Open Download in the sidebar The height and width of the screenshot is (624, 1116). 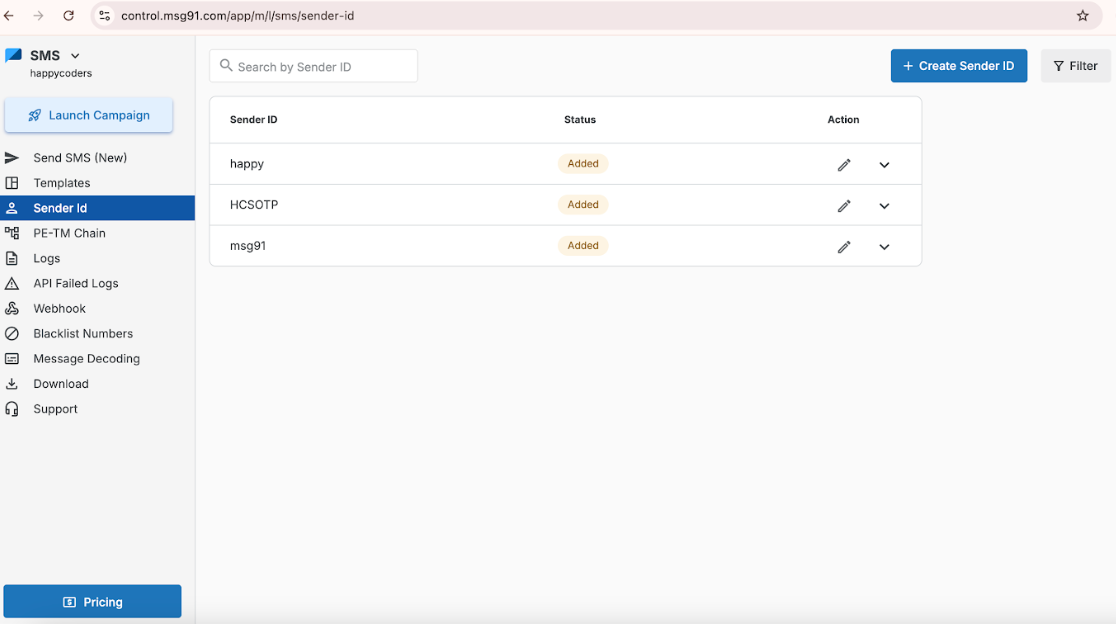98,384
